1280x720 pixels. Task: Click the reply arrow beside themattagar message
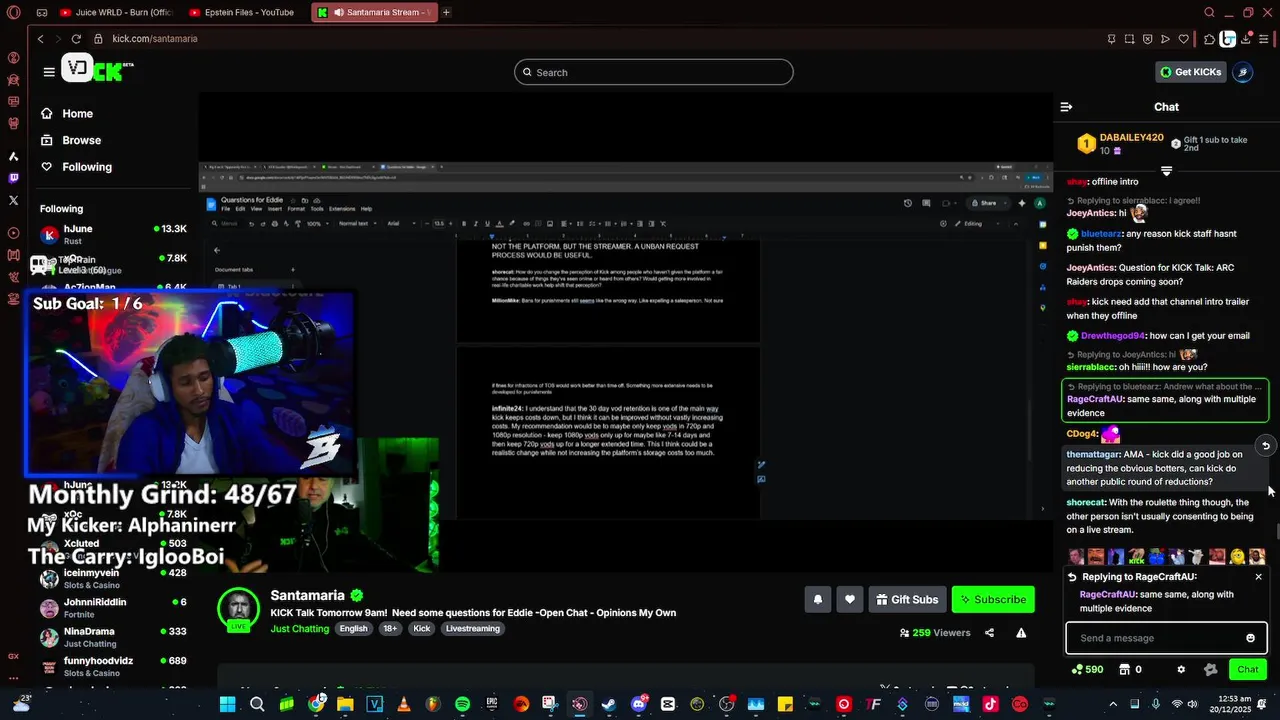1265,446
